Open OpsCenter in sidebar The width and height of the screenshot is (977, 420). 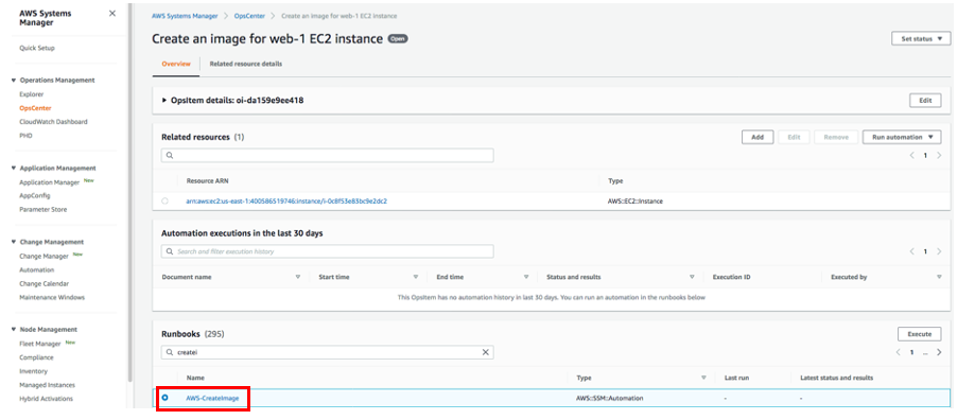[x=35, y=108]
